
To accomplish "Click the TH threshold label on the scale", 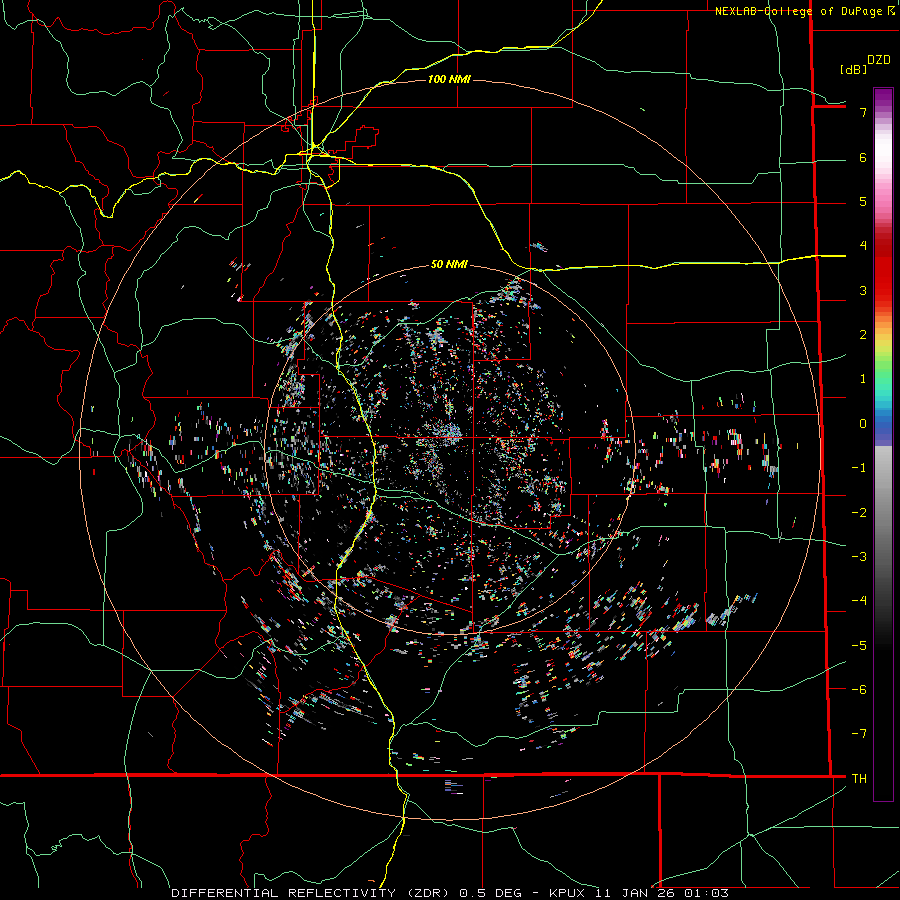I will point(859,779).
